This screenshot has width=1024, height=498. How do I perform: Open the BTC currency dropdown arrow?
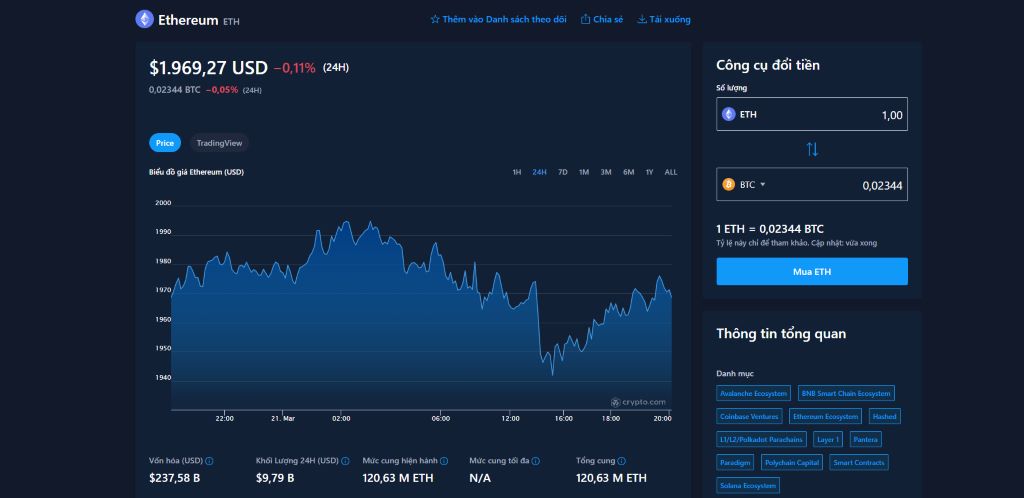click(x=762, y=185)
